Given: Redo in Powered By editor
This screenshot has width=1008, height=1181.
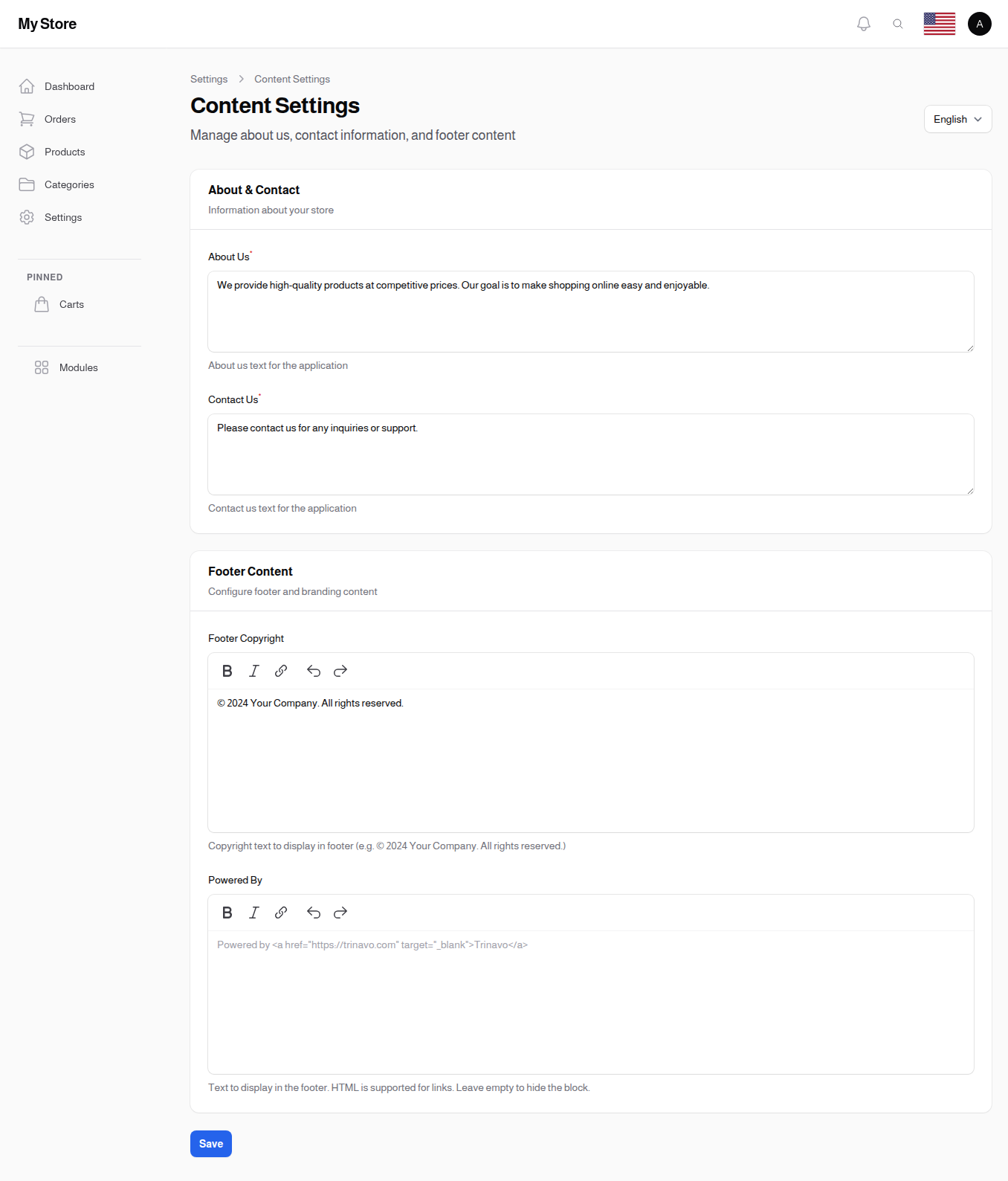Looking at the screenshot, I should 340,913.
